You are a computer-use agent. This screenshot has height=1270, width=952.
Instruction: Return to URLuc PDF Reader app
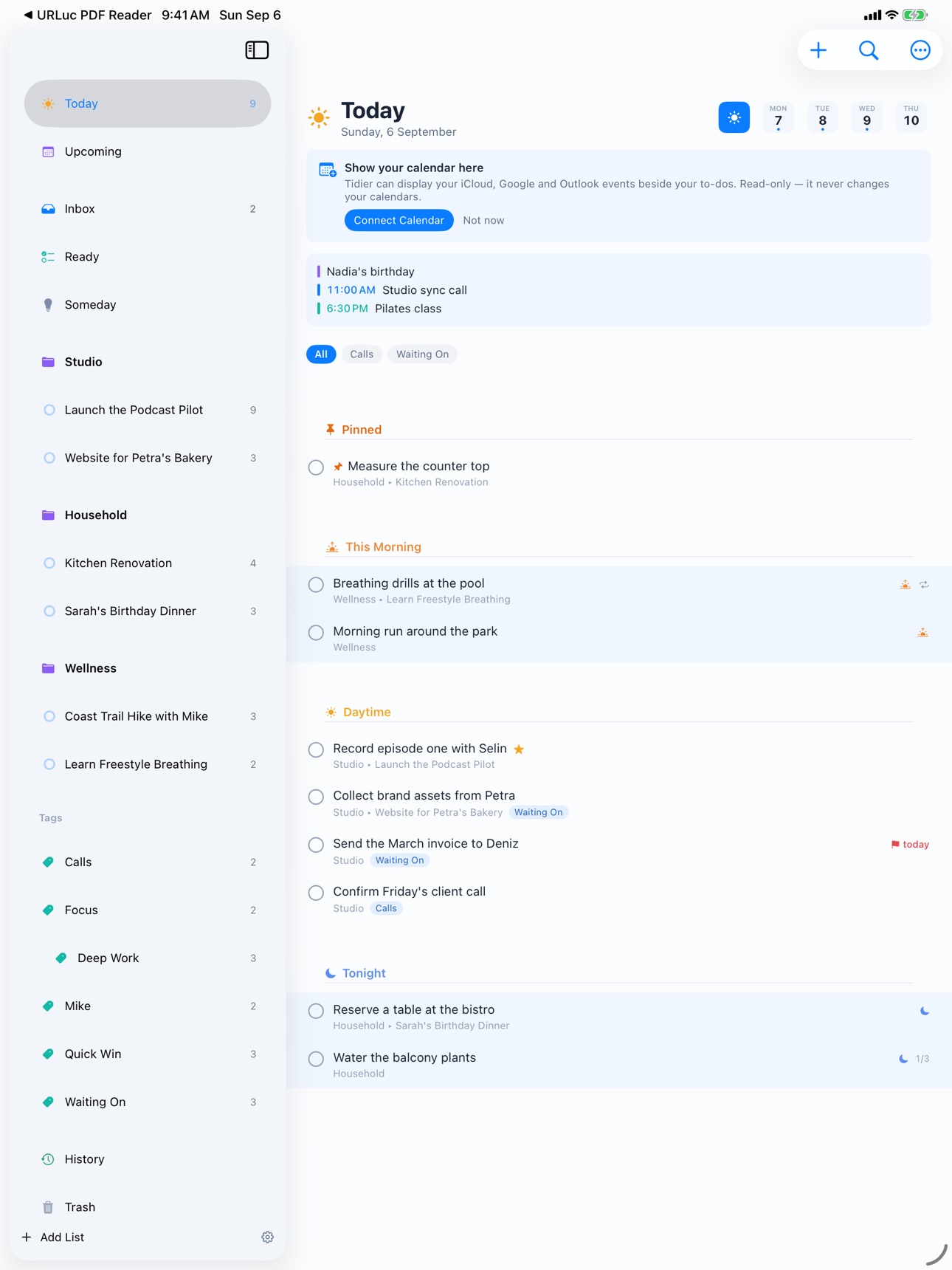coord(87,15)
